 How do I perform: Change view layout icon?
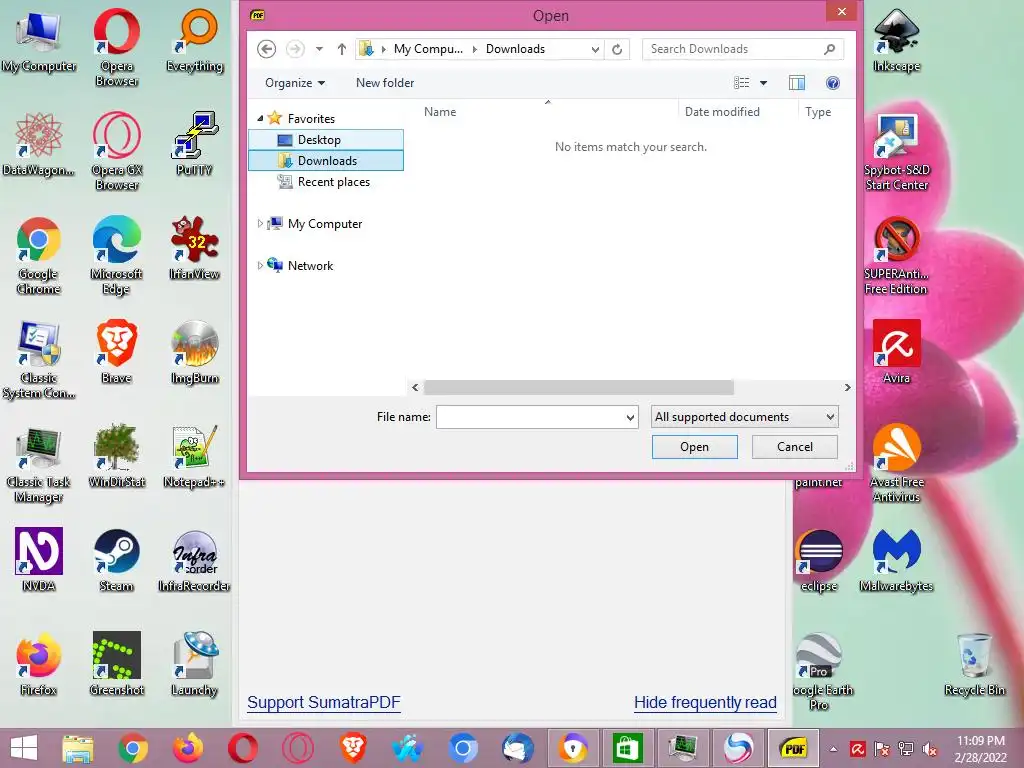coord(741,83)
